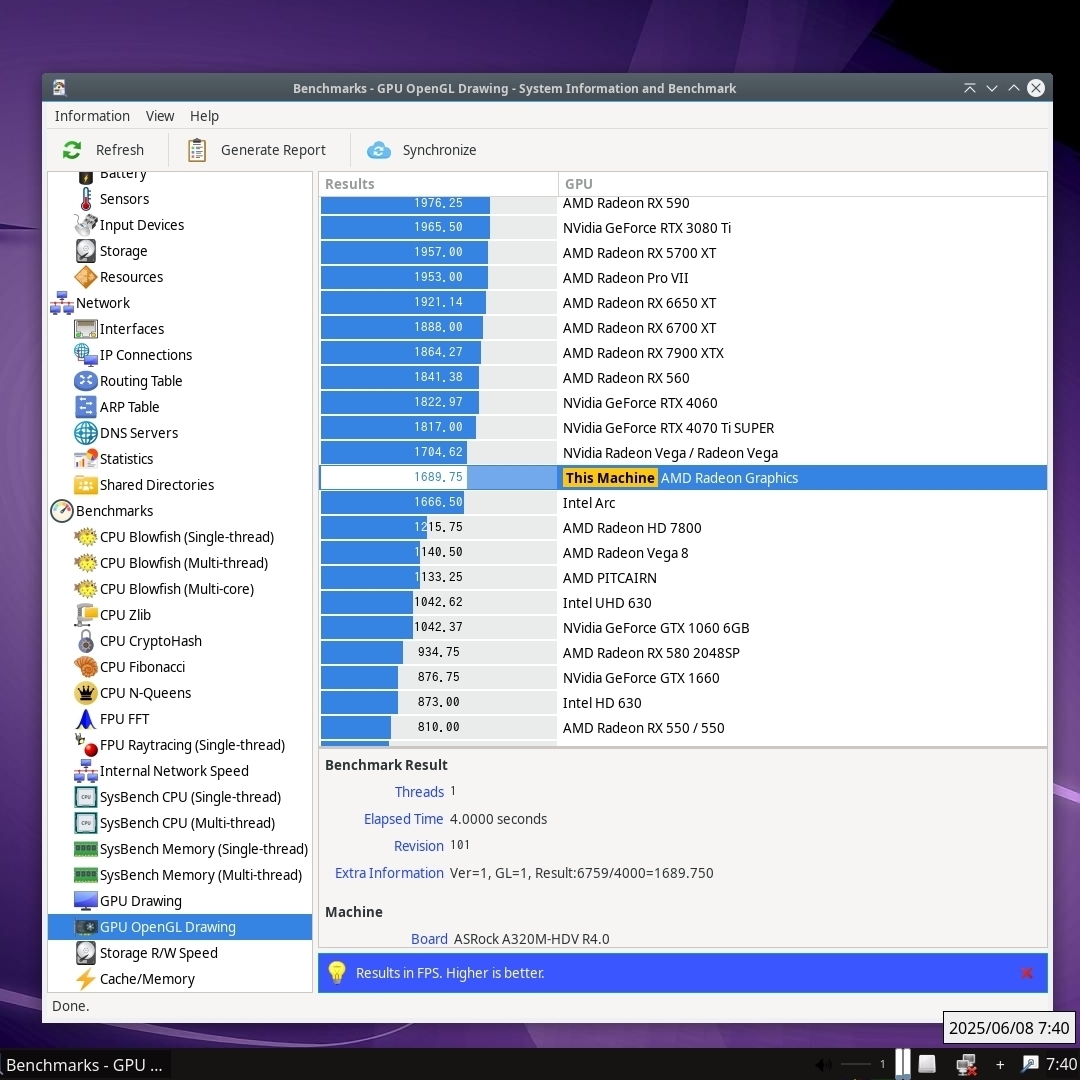Open the View menu
Screen dimensions: 1080x1080
point(160,116)
